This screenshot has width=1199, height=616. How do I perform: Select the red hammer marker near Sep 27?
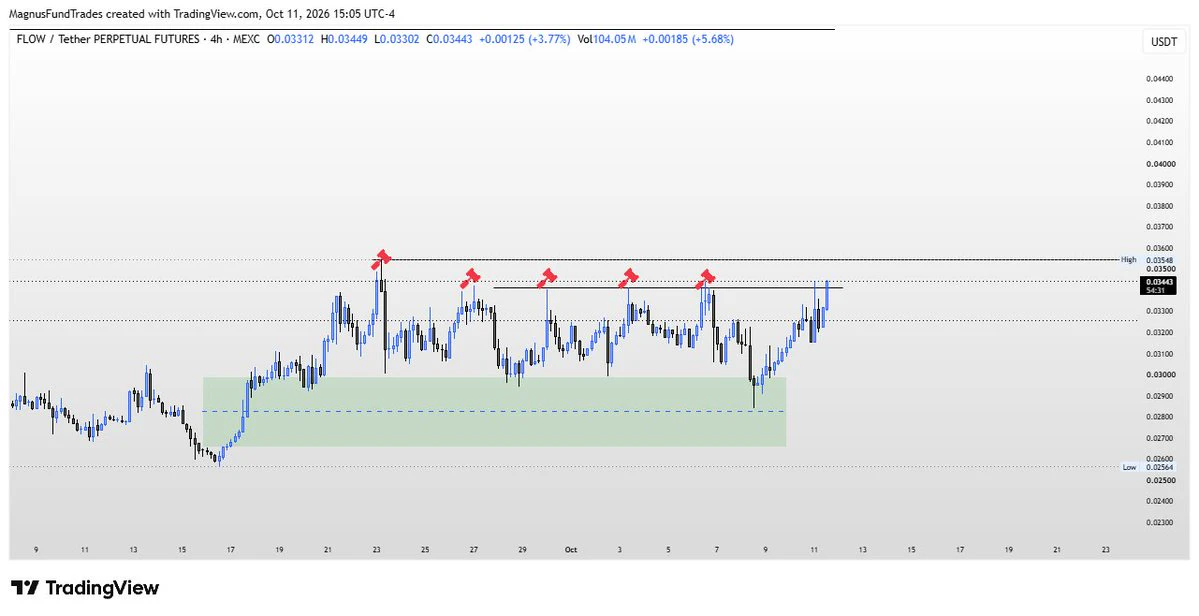[471, 277]
